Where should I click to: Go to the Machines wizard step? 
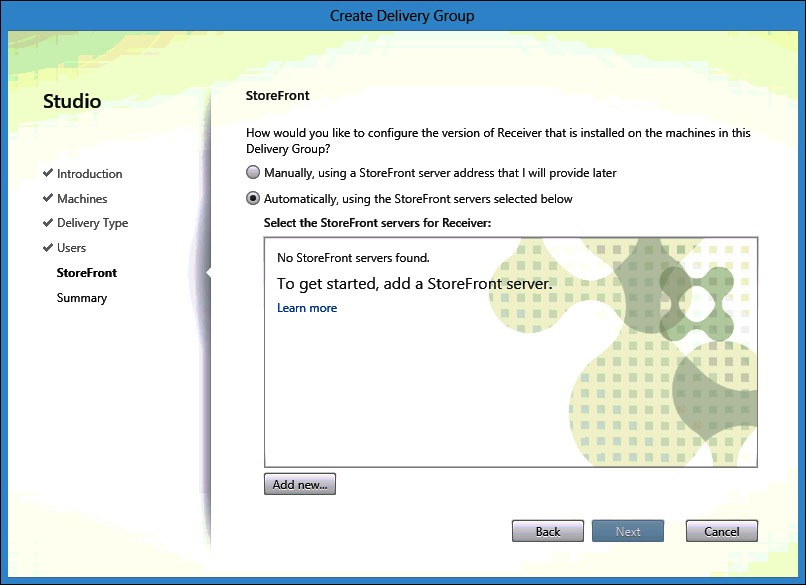(82, 198)
